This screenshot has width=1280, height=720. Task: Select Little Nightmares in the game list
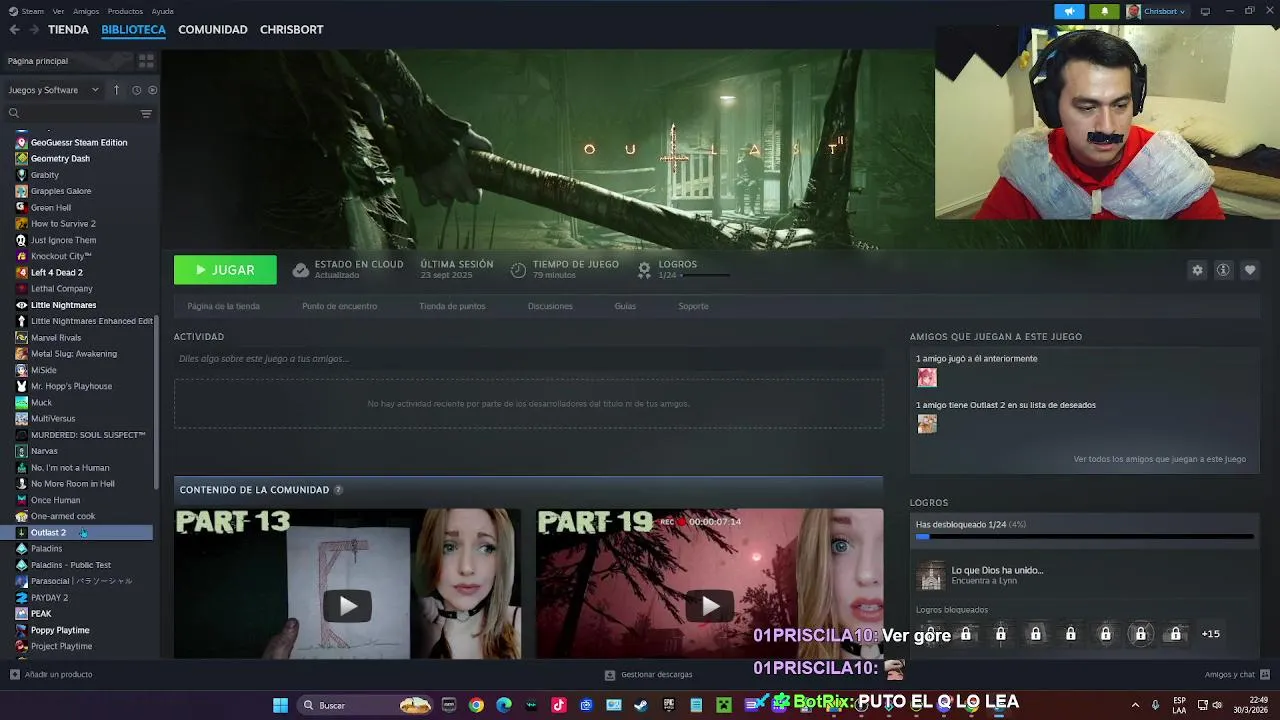(x=63, y=305)
